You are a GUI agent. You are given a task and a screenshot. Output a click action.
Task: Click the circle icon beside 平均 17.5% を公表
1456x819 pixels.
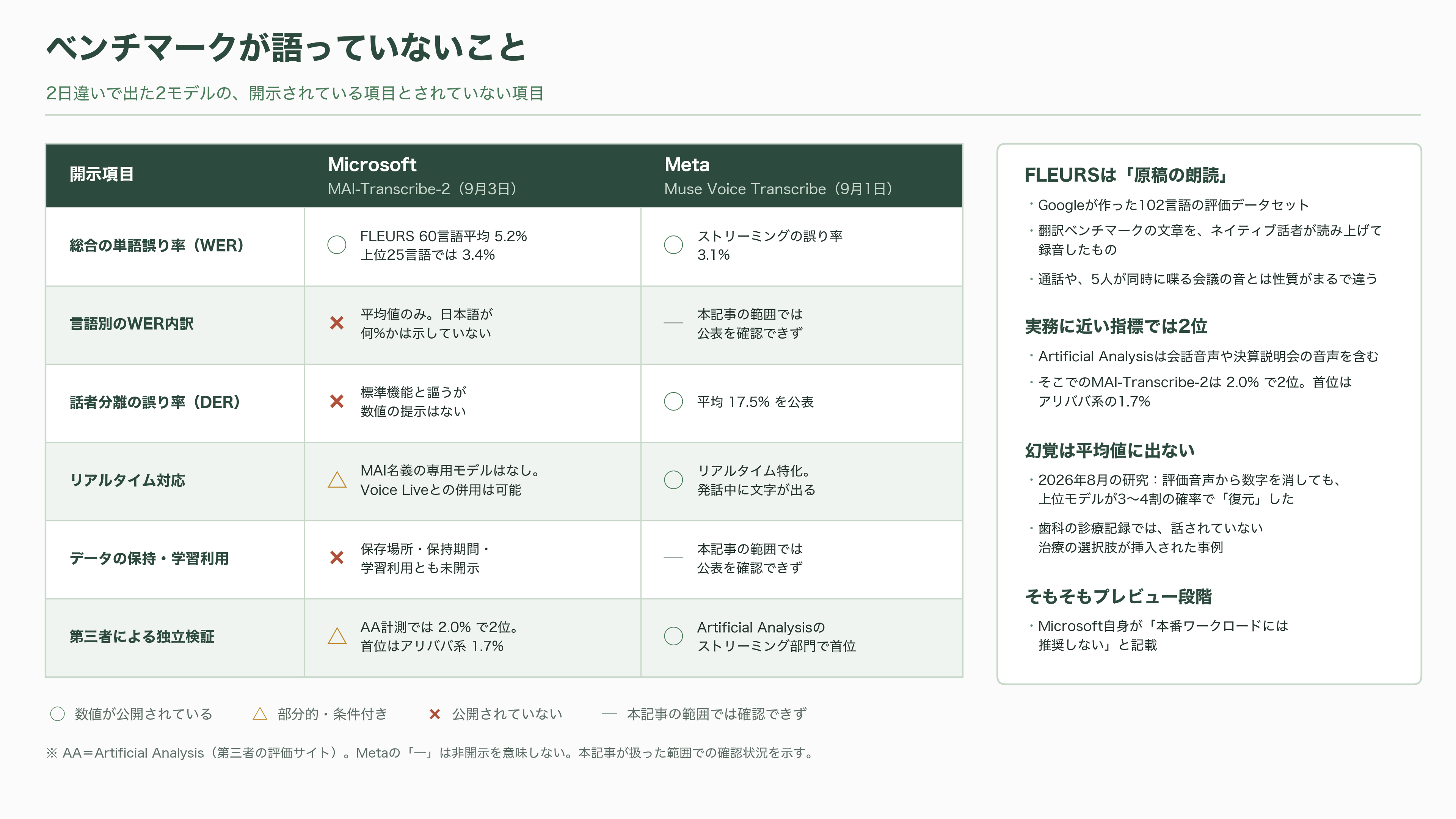(673, 401)
